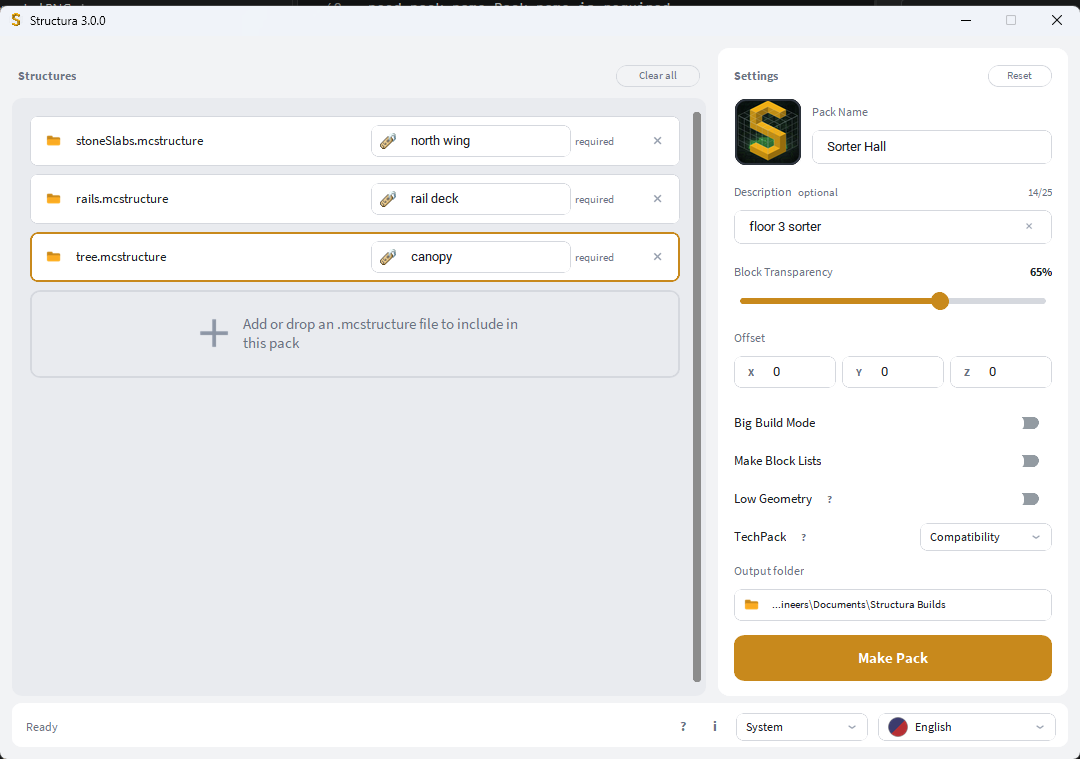Screen dimensions: 1080x759
Task: Click the Block Transparency slider handle
Action: click(939, 301)
